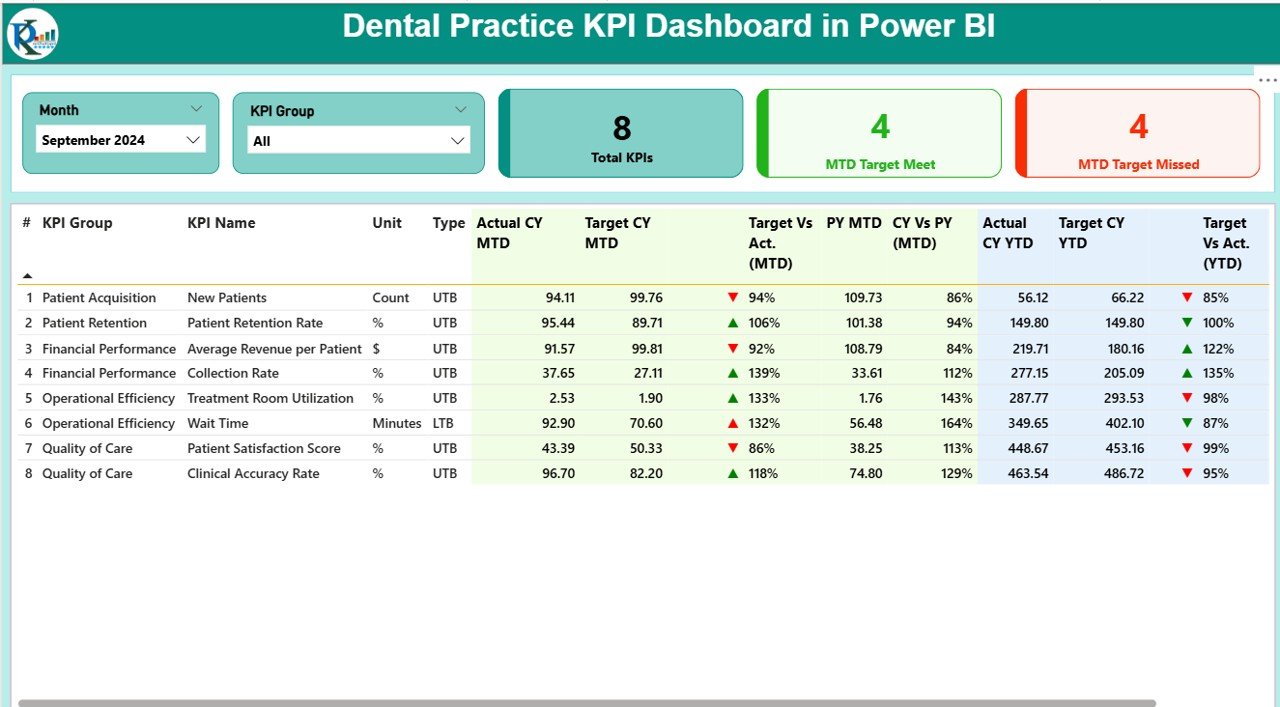Sort by KPI Name column header

pos(221,223)
